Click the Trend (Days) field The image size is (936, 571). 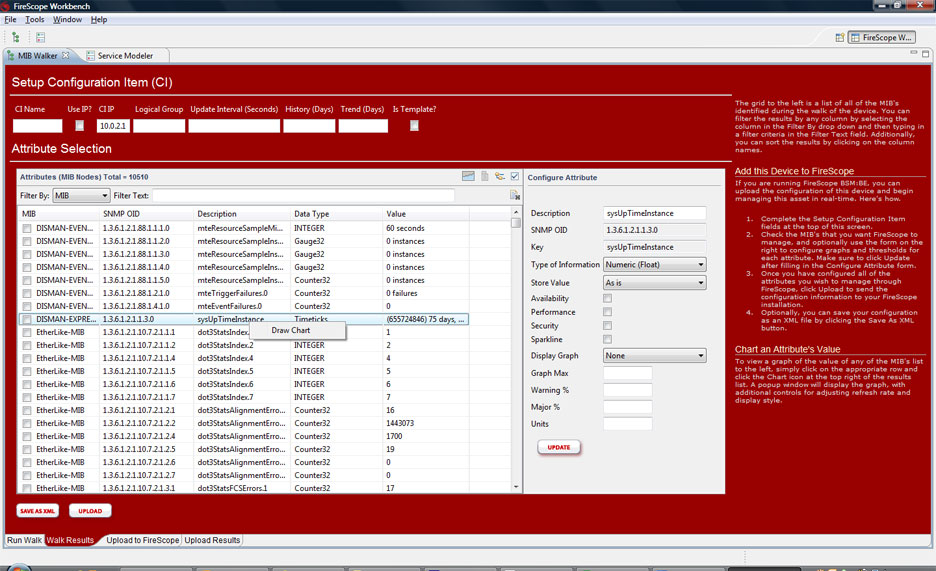tap(364, 126)
